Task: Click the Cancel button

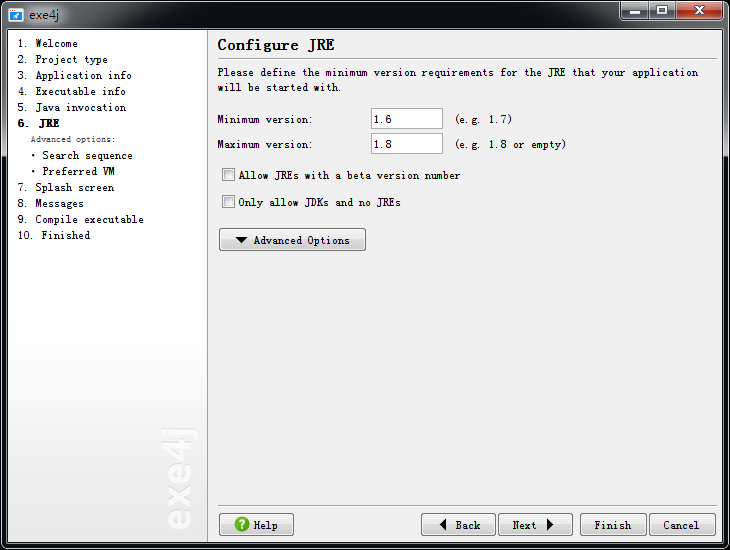Action: point(682,525)
